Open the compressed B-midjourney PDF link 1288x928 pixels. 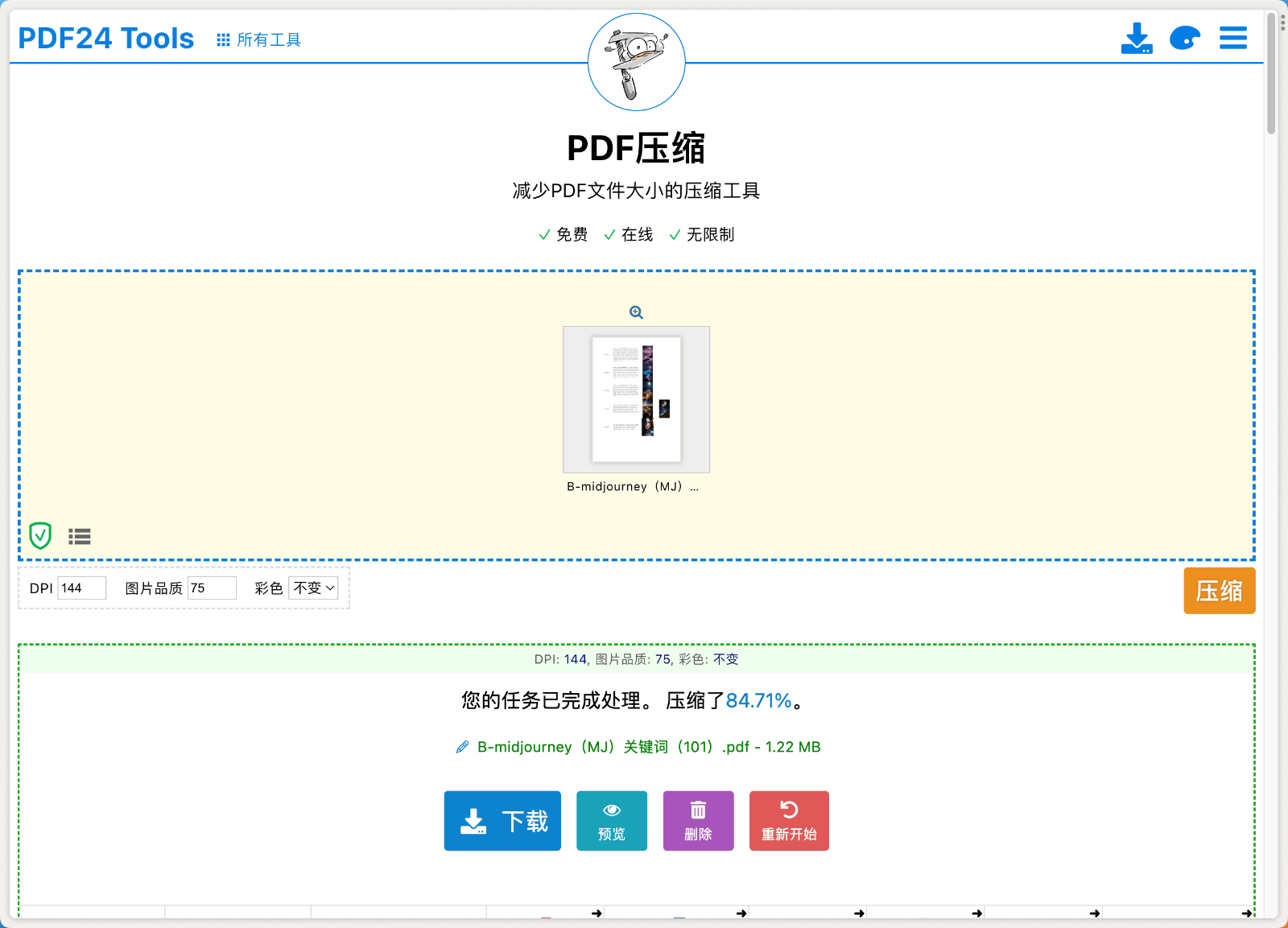pos(648,746)
